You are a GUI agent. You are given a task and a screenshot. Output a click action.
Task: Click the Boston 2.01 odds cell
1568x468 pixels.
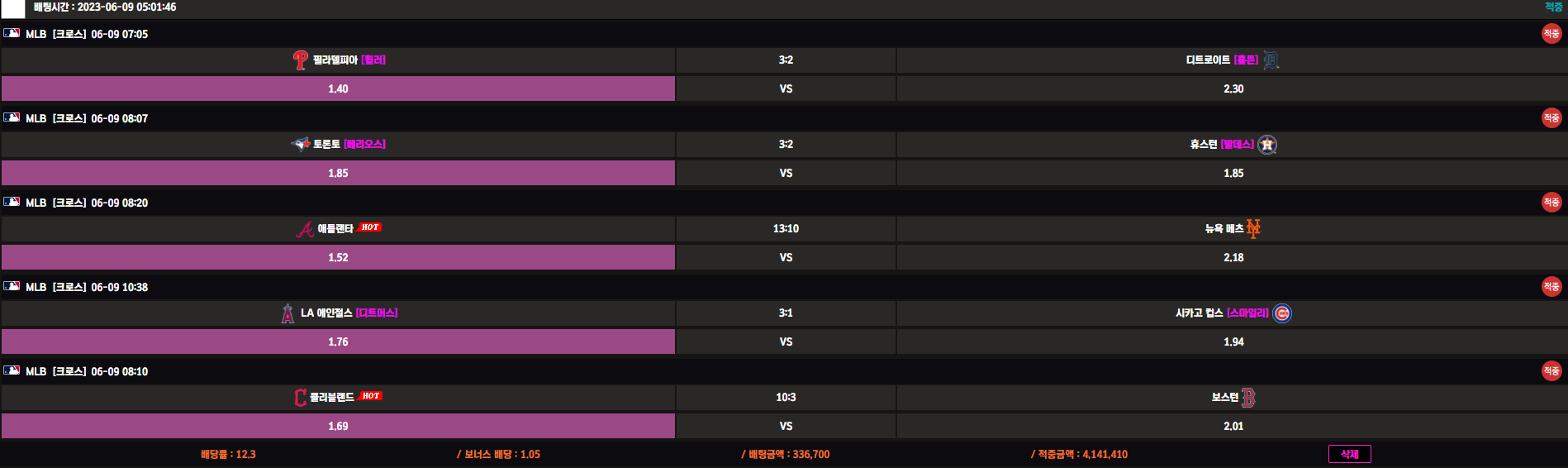[1233, 426]
